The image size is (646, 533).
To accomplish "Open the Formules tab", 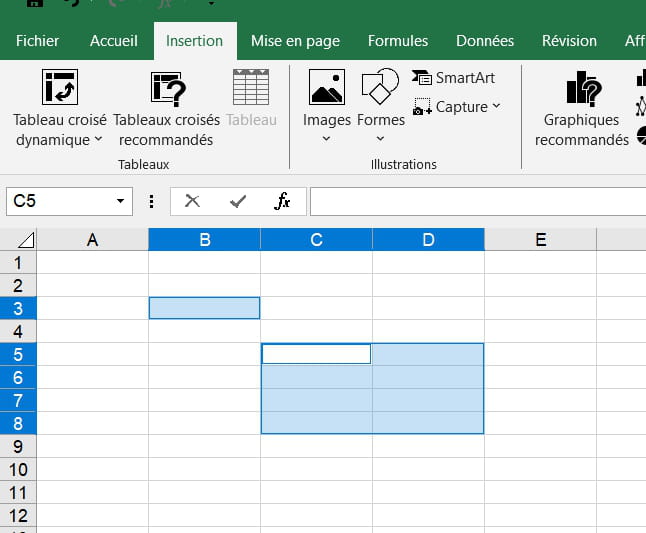I will tap(397, 41).
